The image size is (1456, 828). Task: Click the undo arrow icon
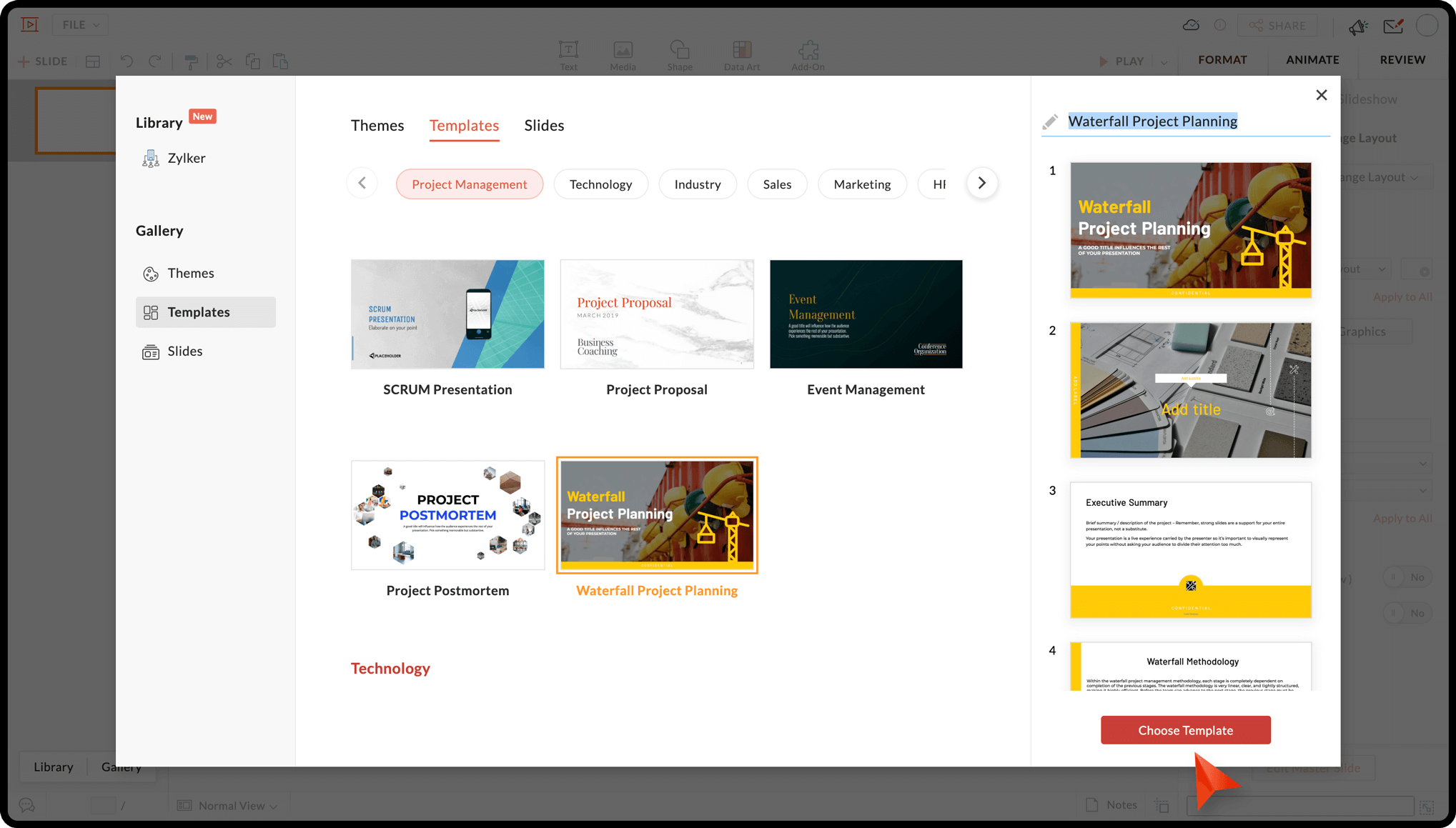click(127, 61)
